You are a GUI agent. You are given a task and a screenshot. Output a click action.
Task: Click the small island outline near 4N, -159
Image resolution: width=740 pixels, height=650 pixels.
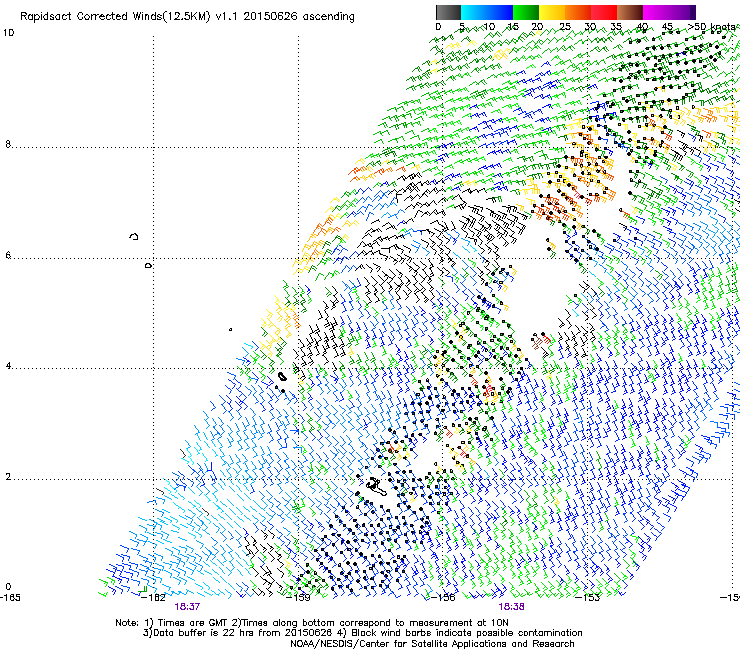coord(282,377)
